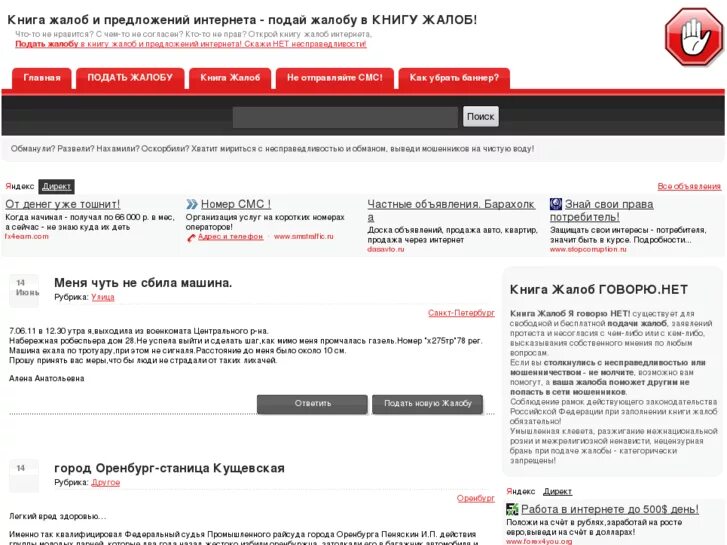
Task: Open the Работа в интернете до 500$ ad
Action: tap(610, 509)
